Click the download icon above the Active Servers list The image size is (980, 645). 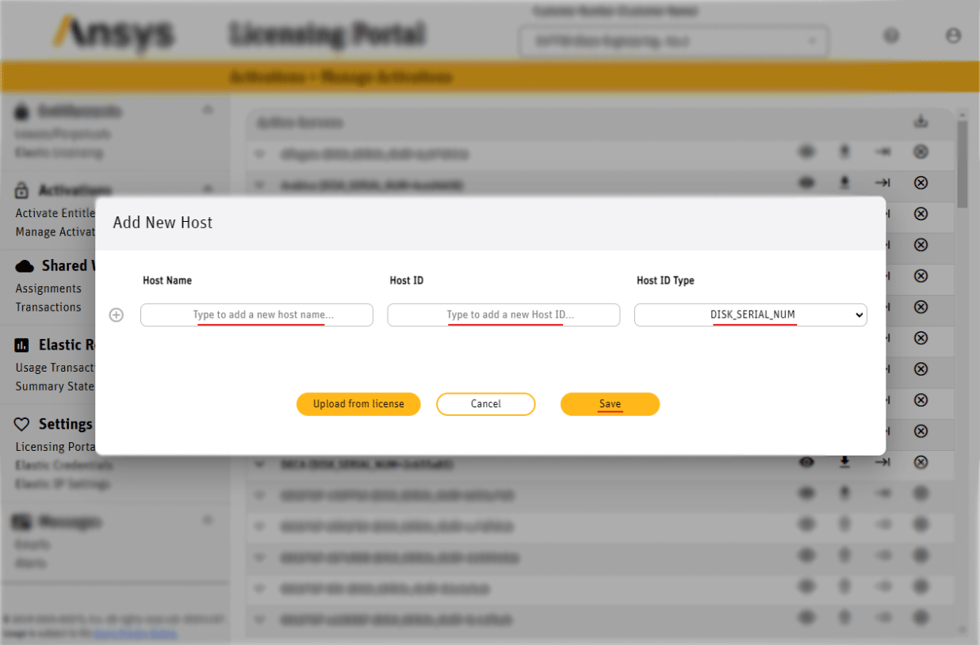pos(921,121)
